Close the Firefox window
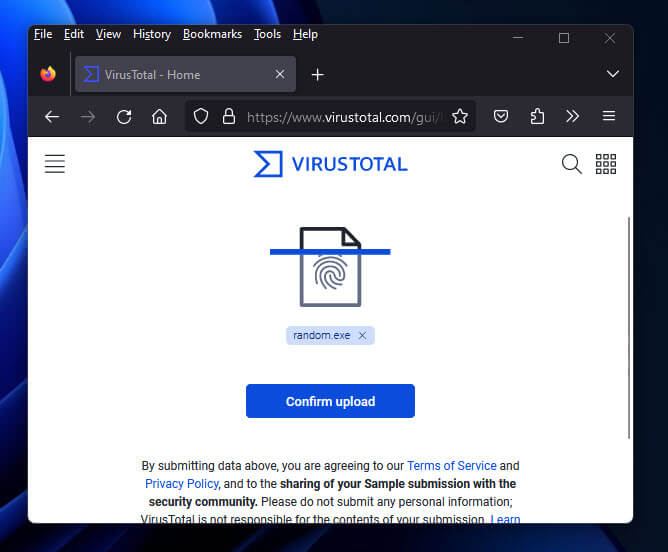Screen dimensions: 668x552 tap(610, 38)
